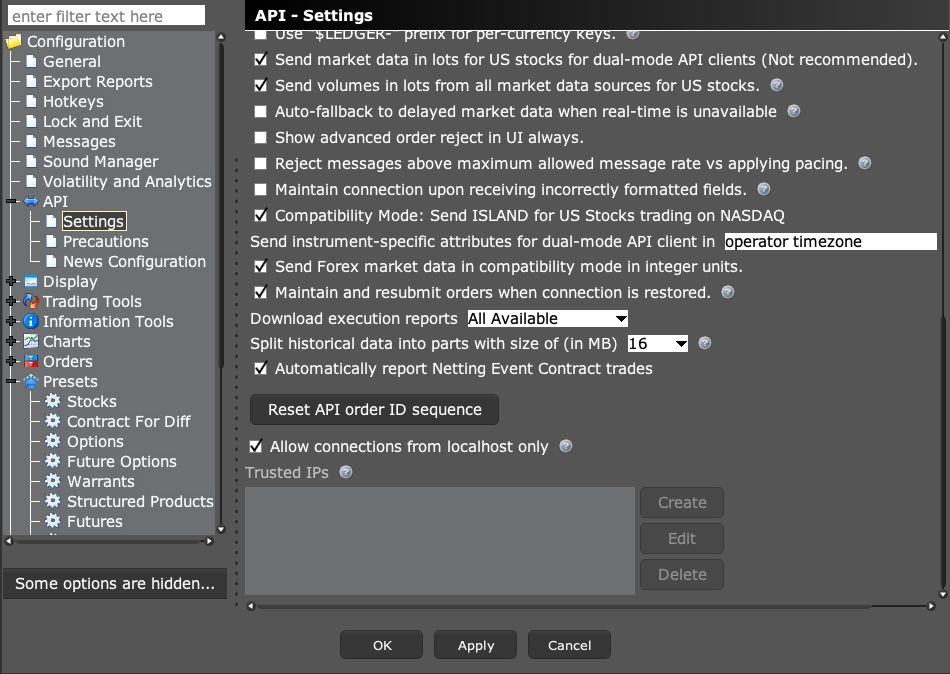Collapse the Presets tree node

coord(11,381)
